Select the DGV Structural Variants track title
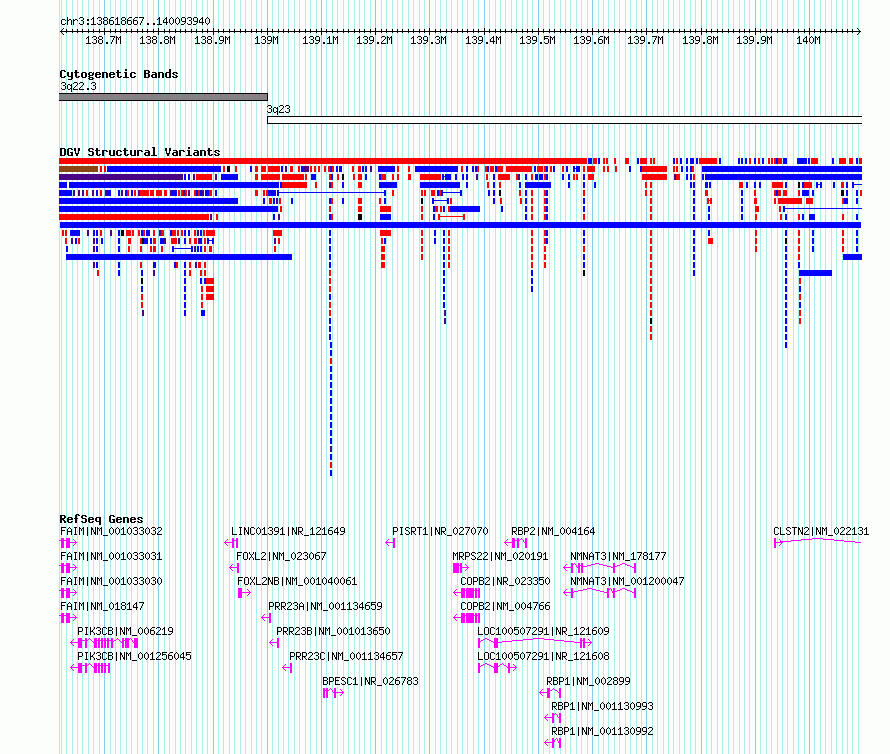 click(x=140, y=152)
